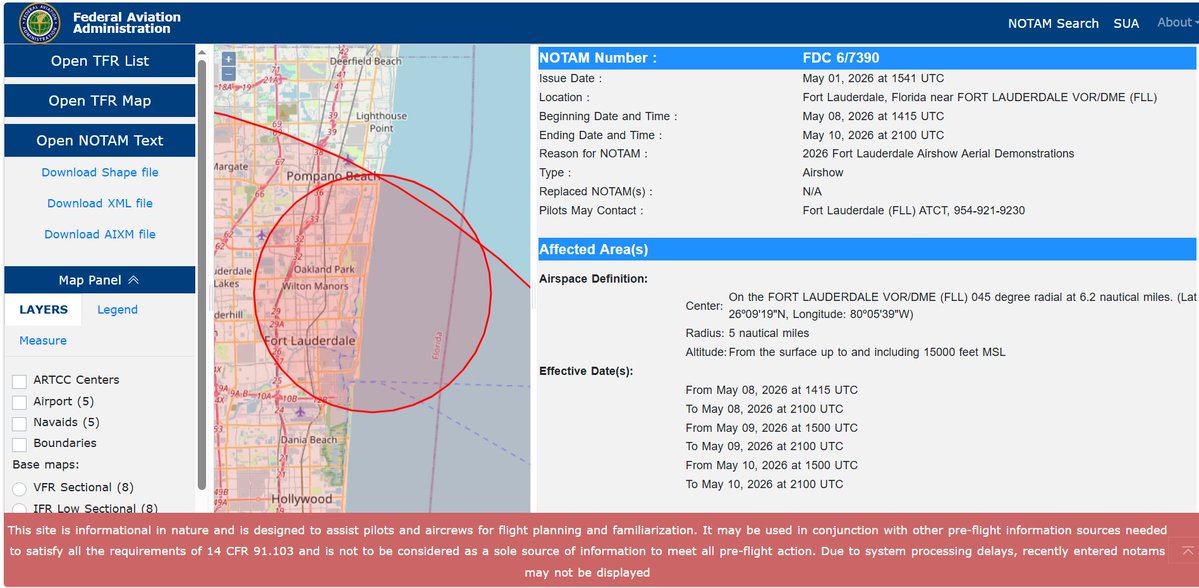Click the ATCT contact phone number text
1199x588 pixels.
click(x=914, y=210)
